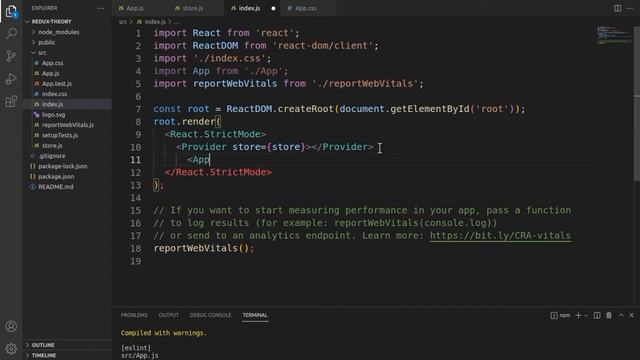Click the src breadcrumb segment
This screenshot has width=640, height=360.
(123, 22)
